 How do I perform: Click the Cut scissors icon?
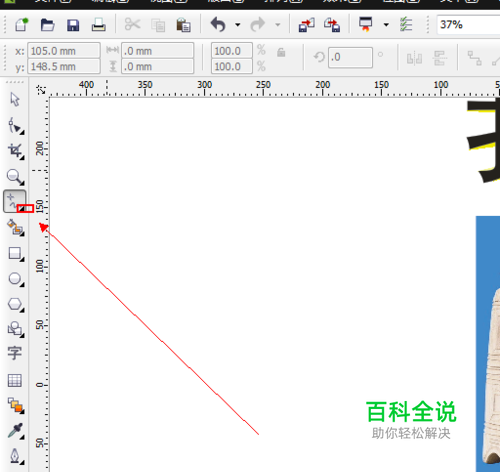[x=132, y=25]
